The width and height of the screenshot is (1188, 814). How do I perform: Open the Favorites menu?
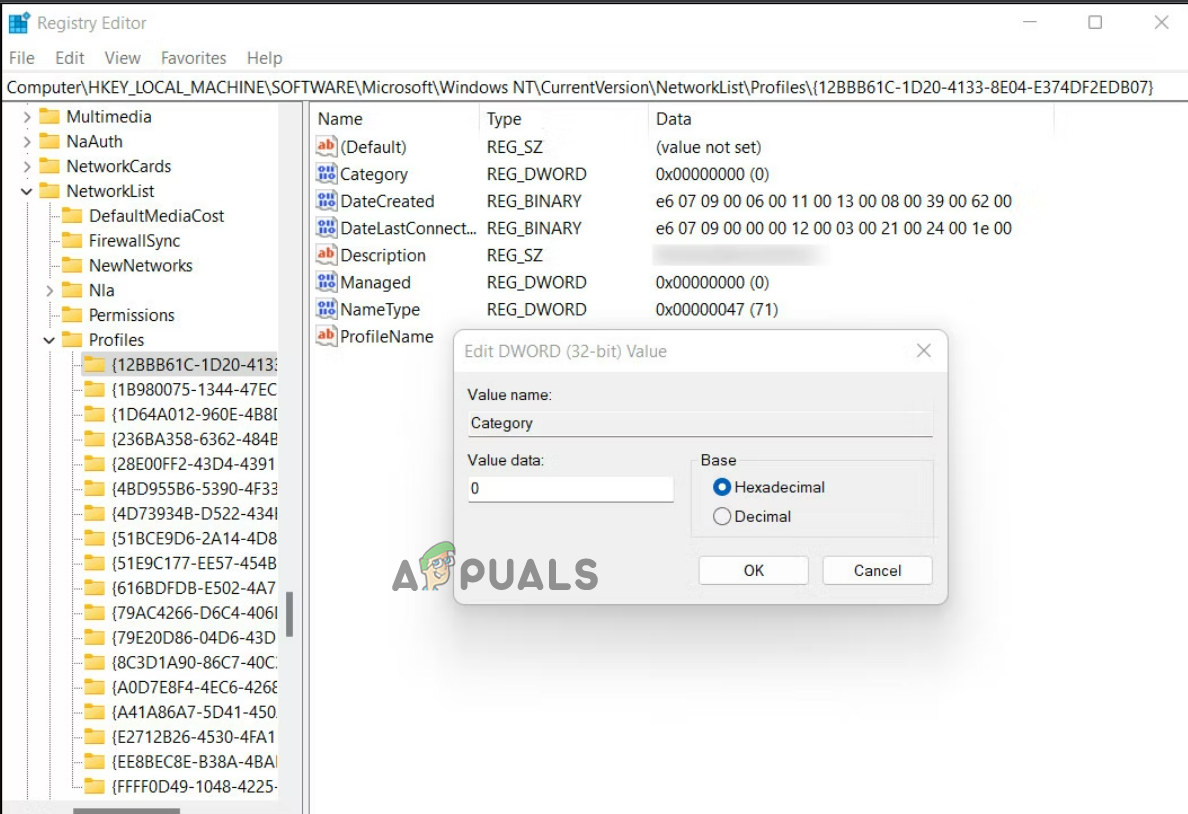[x=193, y=58]
